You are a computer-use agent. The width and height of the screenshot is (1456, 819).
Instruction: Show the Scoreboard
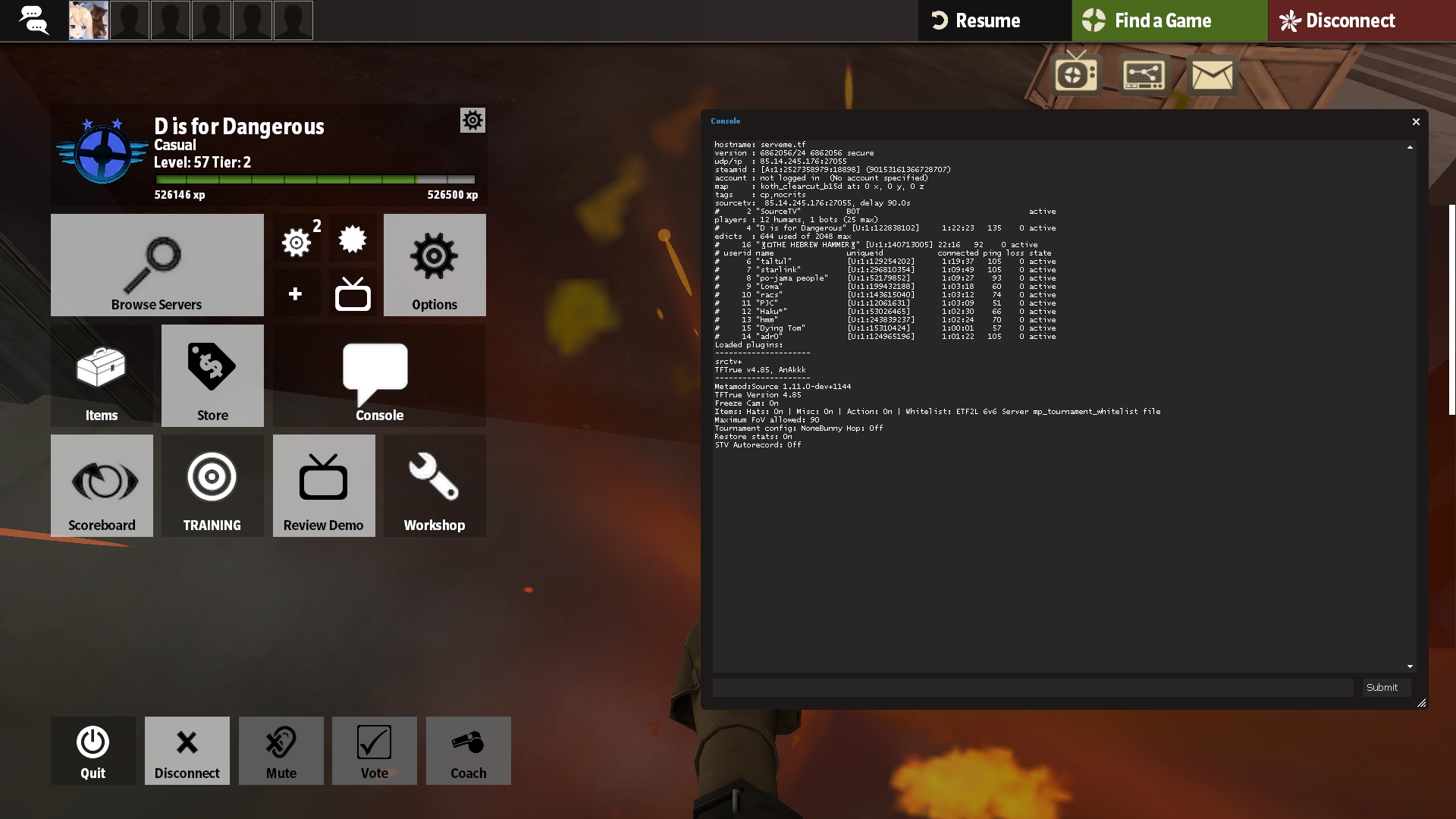pyautogui.click(x=102, y=485)
